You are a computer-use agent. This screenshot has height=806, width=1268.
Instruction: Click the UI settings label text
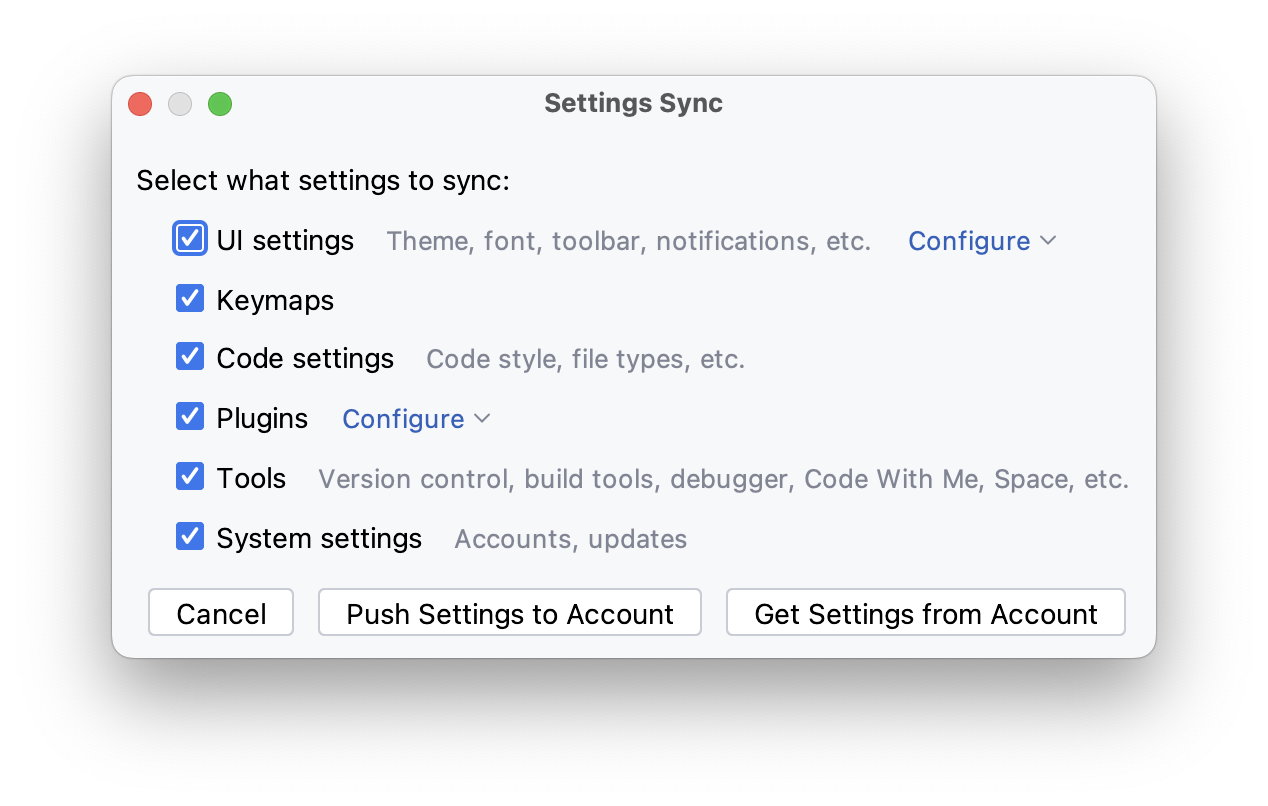[284, 239]
